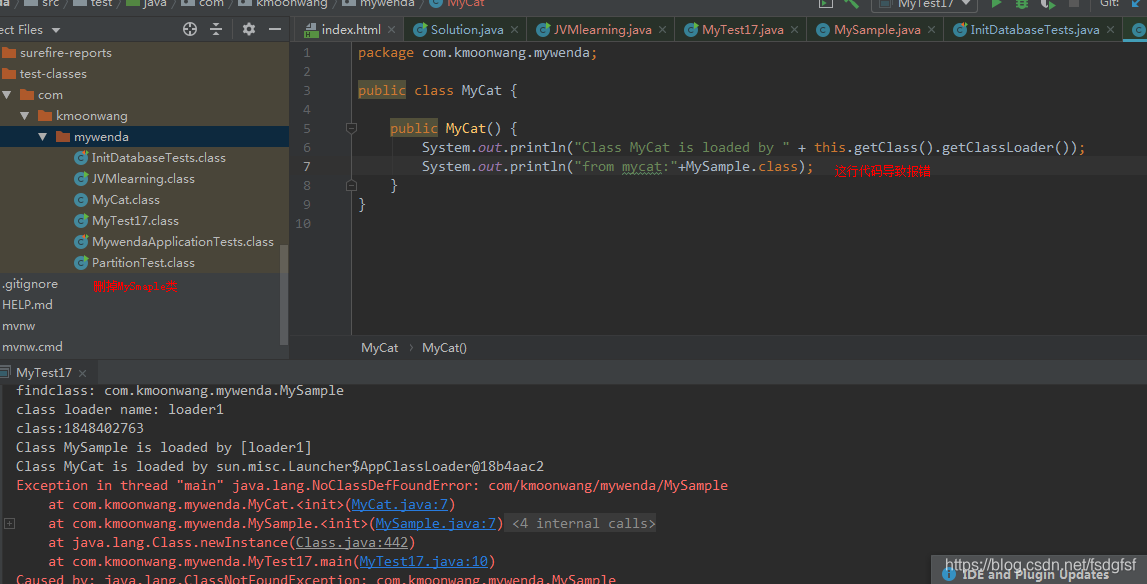Close the index.html editor tab
The image size is (1147, 584).
[391, 30]
